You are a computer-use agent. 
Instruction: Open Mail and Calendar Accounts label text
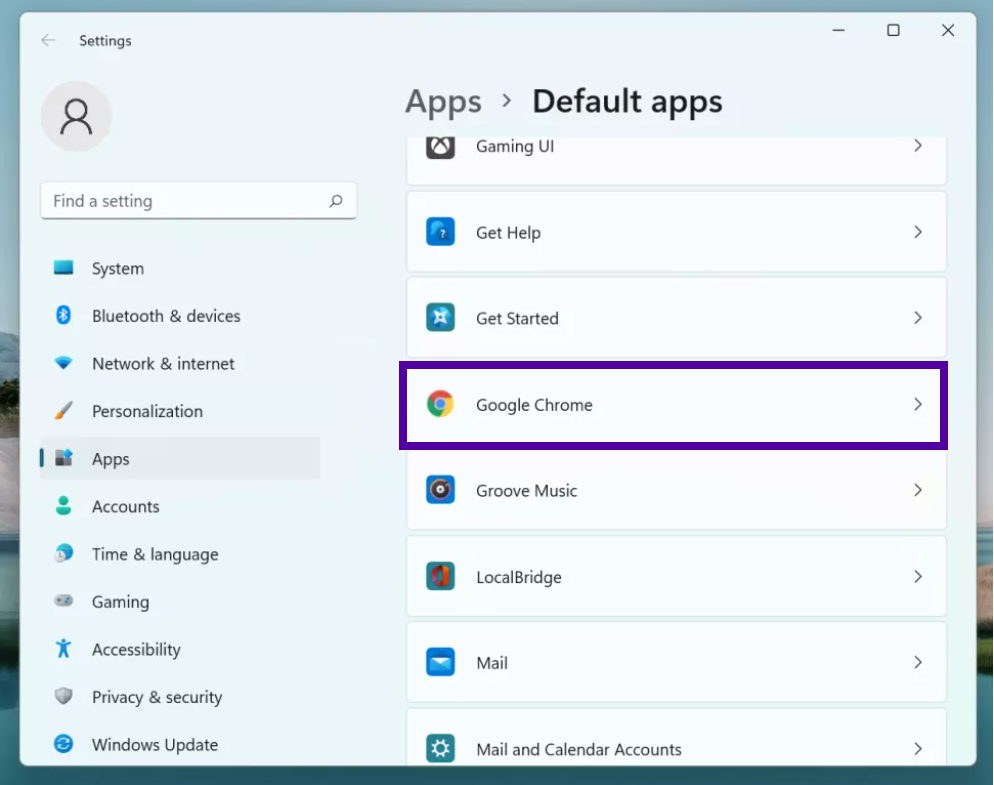pos(578,749)
